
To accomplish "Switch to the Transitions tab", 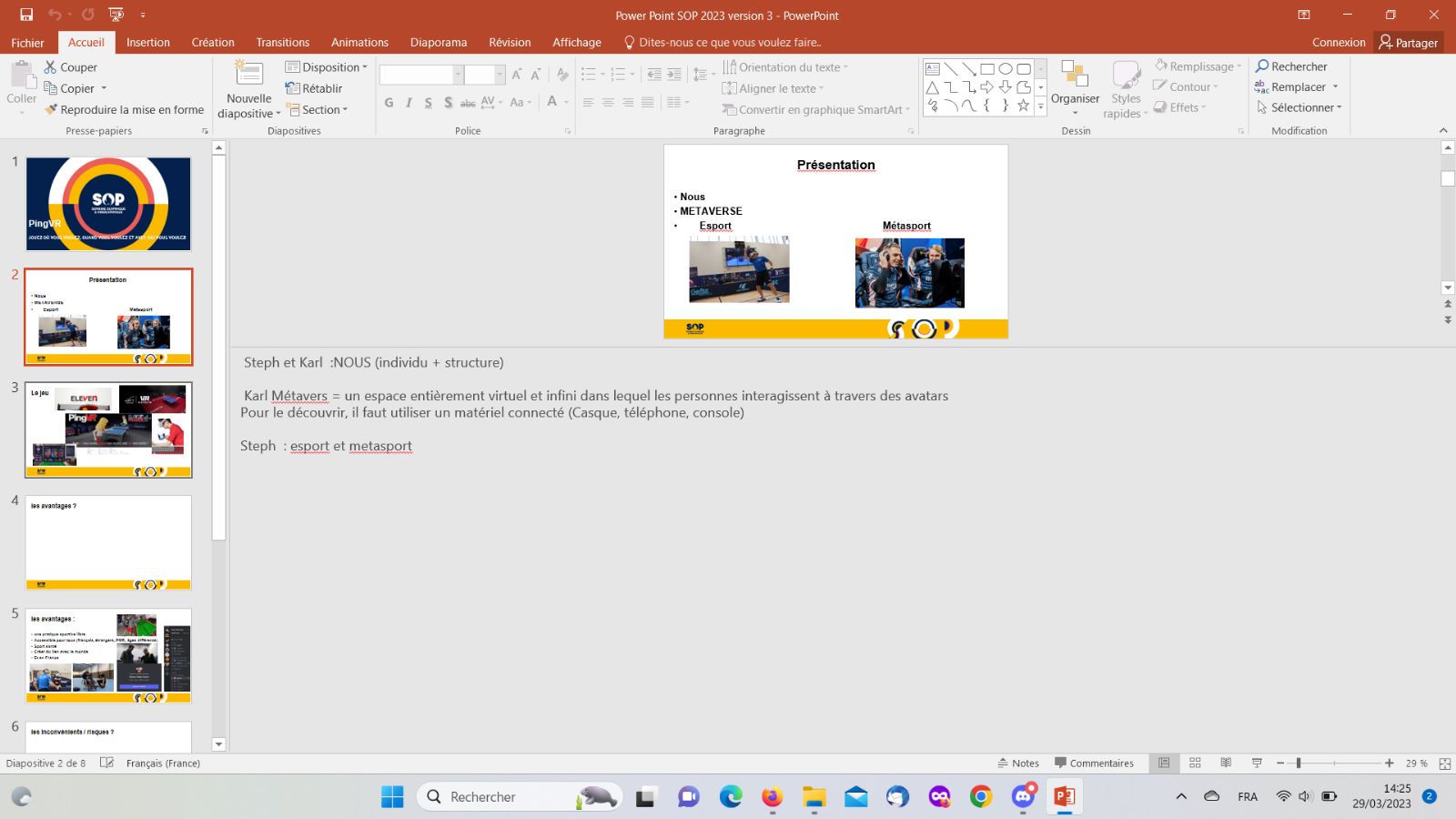I will [x=282, y=43].
